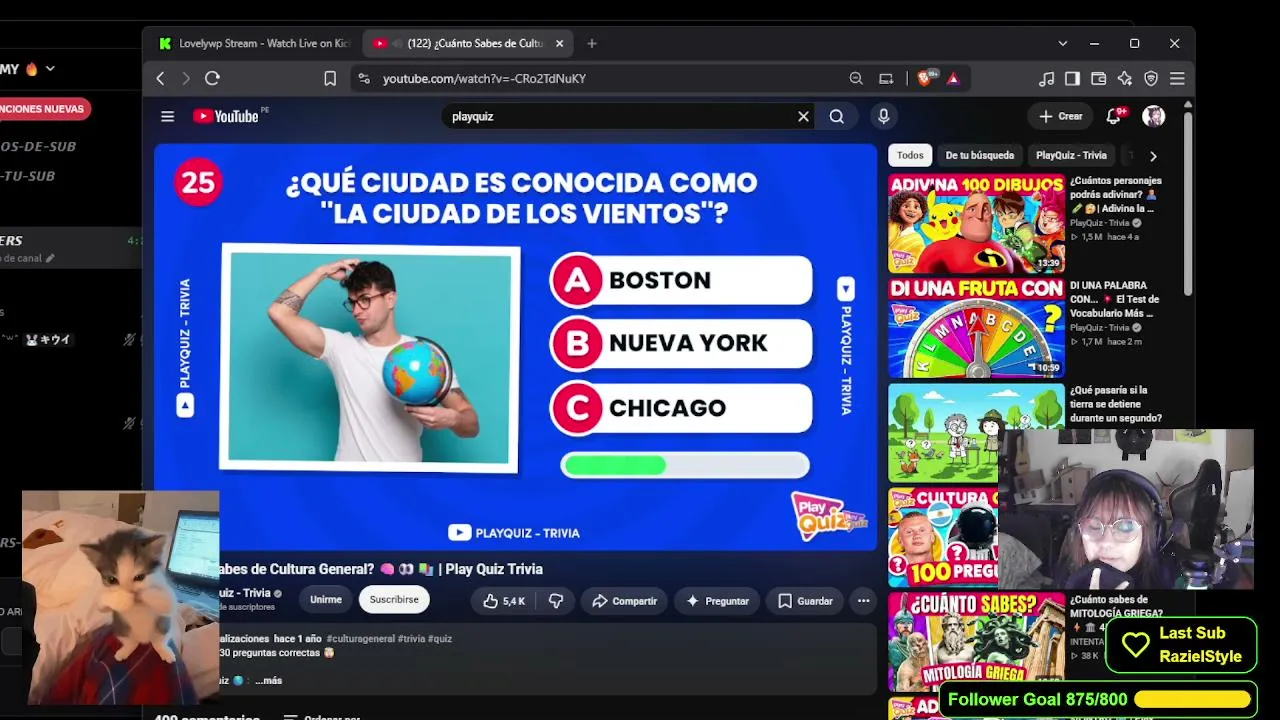Open YouTube notifications bell
This screenshot has height=720, width=1280.
point(1114,116)
